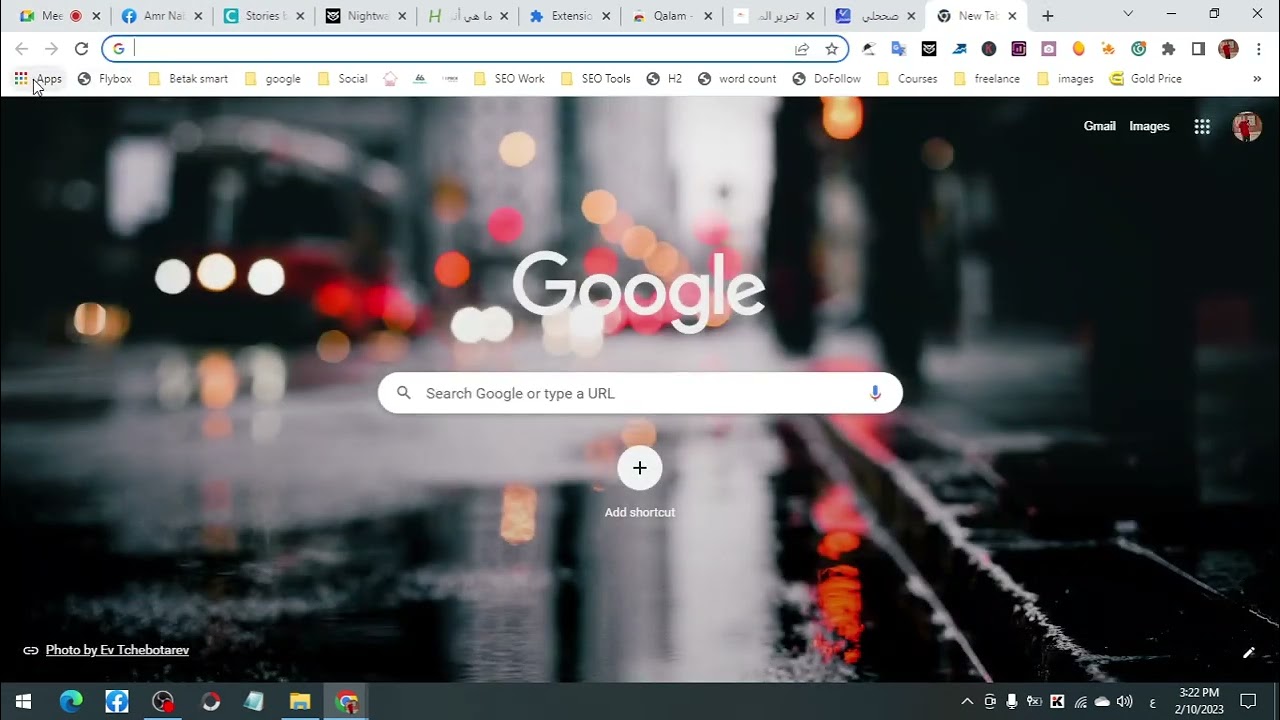The width and height of the screenshot is (1280, 720).
Task: Open the Apps shortcut in bookmarks bar
Action: (38, 79)
